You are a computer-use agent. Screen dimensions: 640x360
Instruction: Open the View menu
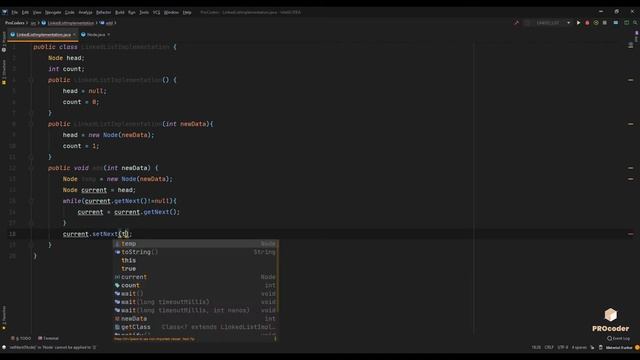coord(37,12)
